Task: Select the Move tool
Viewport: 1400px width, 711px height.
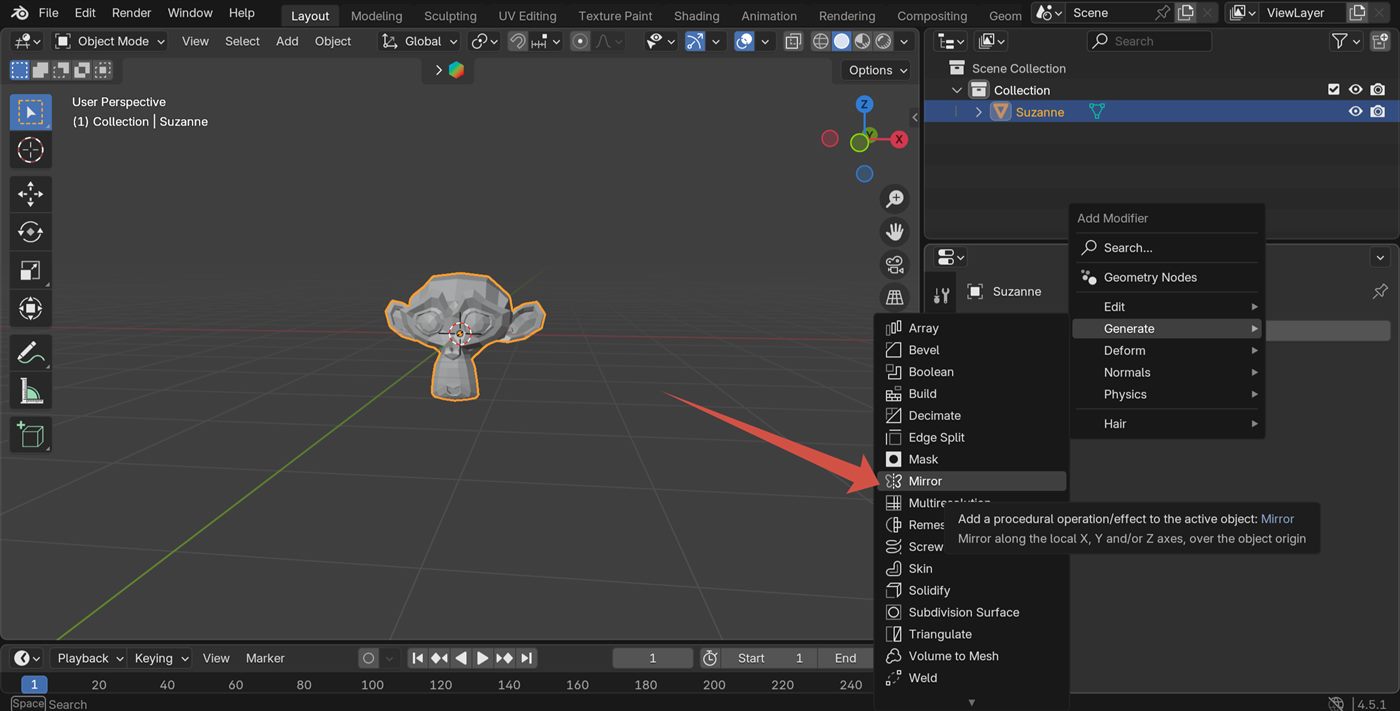Action: click(x=31, y=194)
